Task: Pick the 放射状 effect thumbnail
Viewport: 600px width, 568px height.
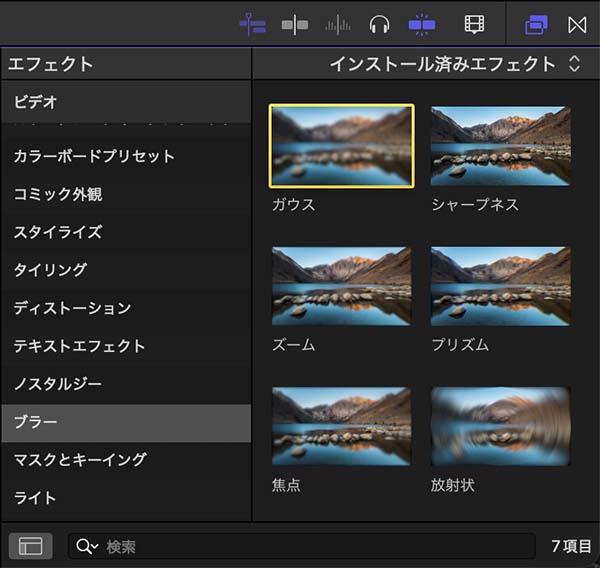Action: click(x=501, y=427)
